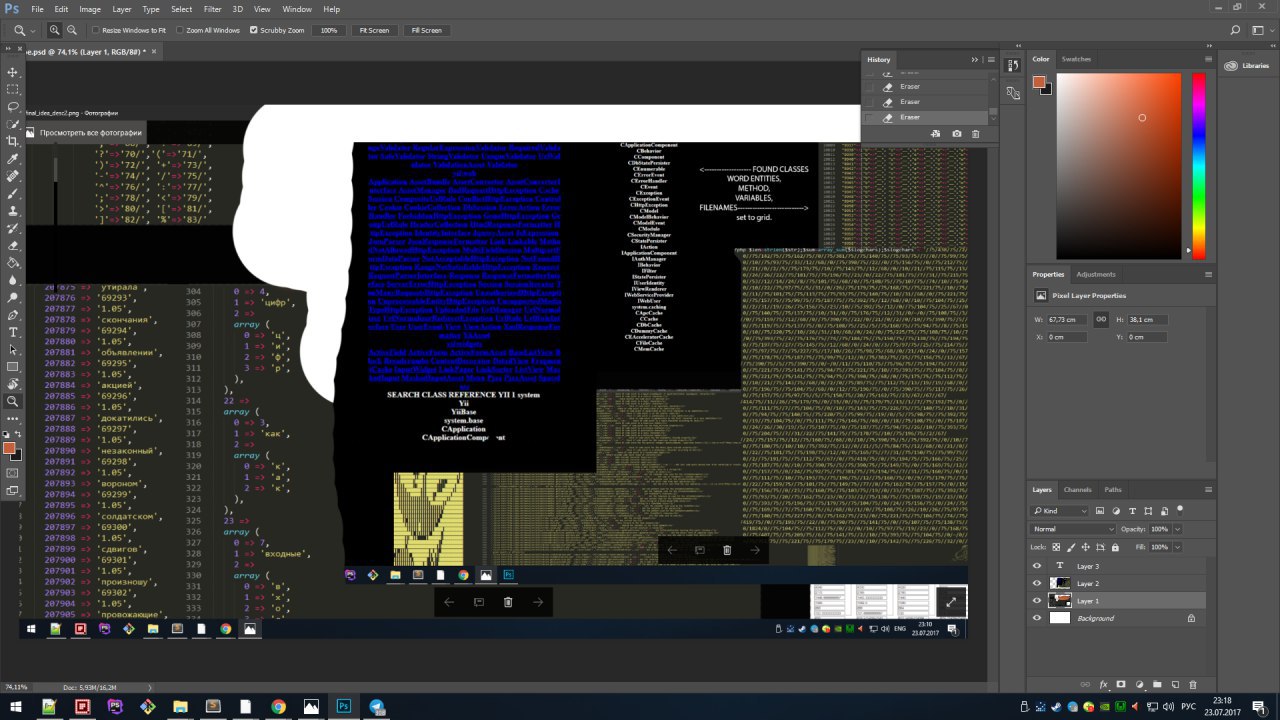Screen dimensions: 1280x720
Task: Select the Lasso tool
Action: [x=13, y=107]
